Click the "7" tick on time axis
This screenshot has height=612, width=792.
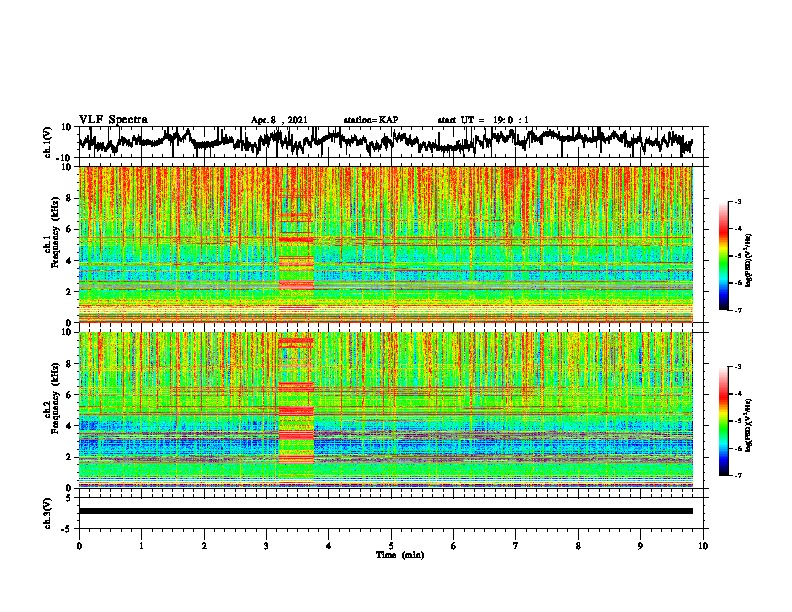[x=516, y=546]
